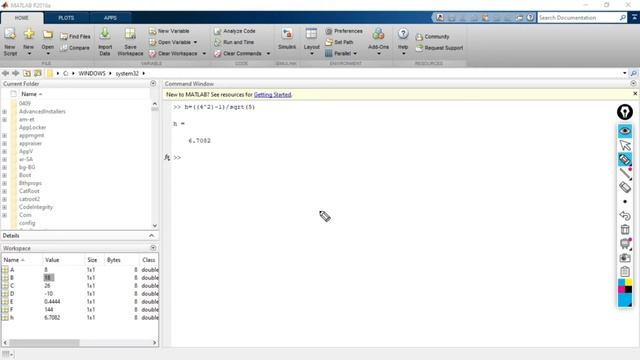Screen dimensions: 640x360
Task: Browse for folder icon
Action: point(38,73)
